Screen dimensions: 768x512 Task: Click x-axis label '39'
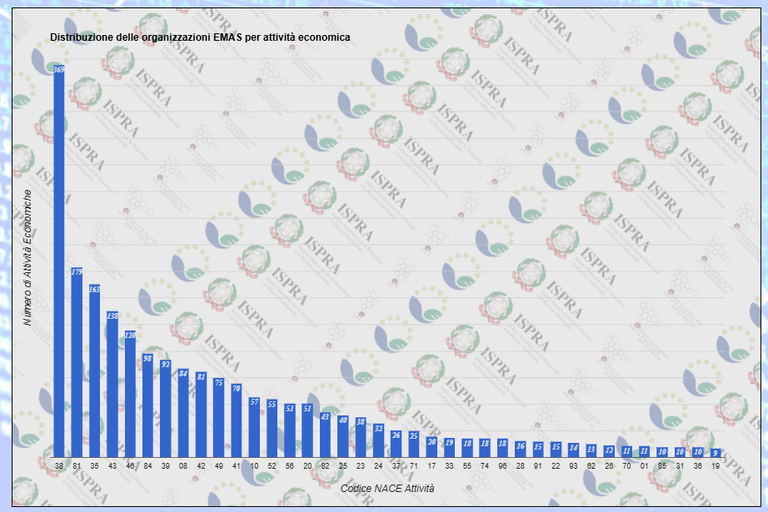point(166,466)
